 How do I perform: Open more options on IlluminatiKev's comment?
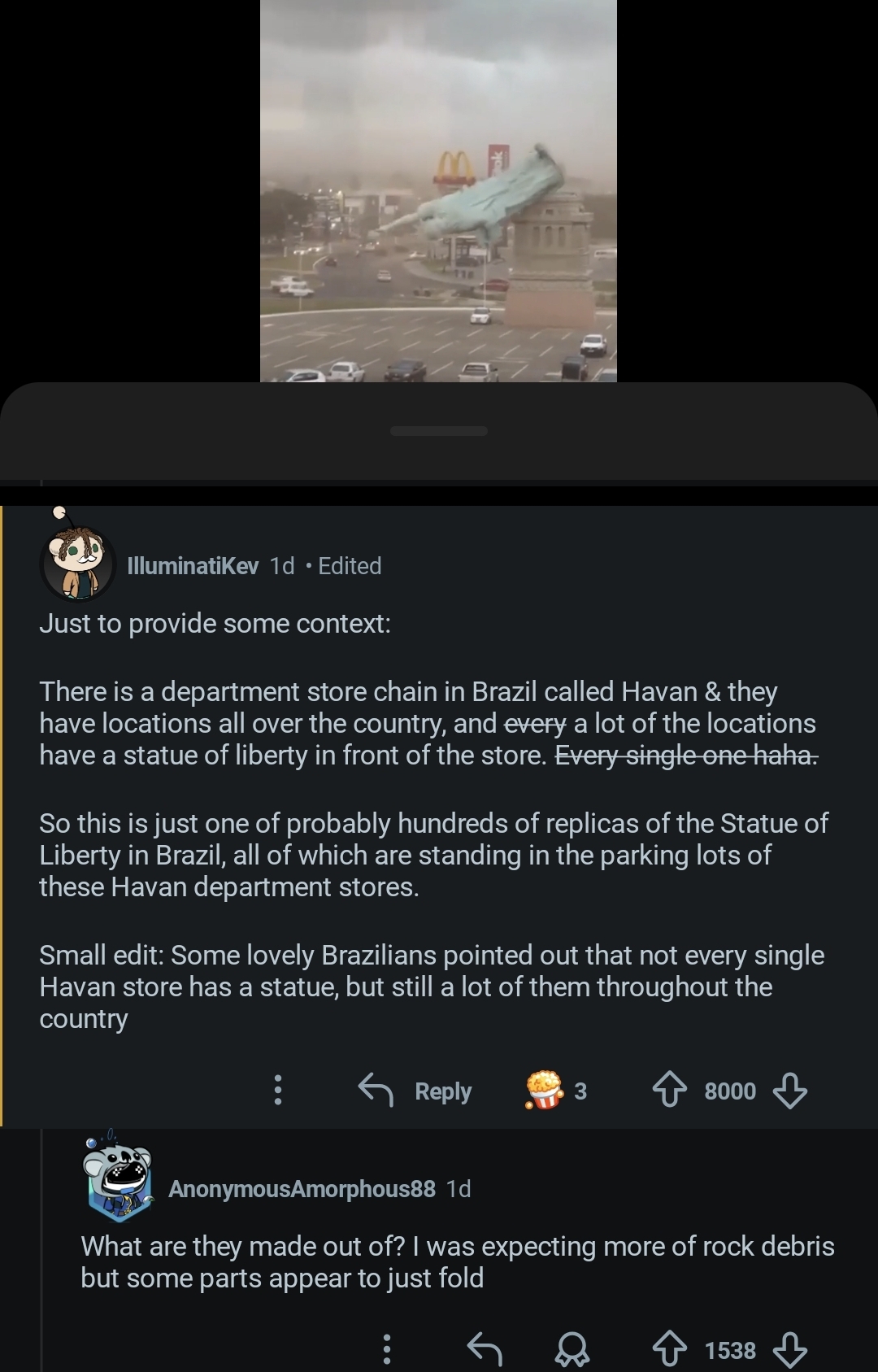coord(278,1090)
